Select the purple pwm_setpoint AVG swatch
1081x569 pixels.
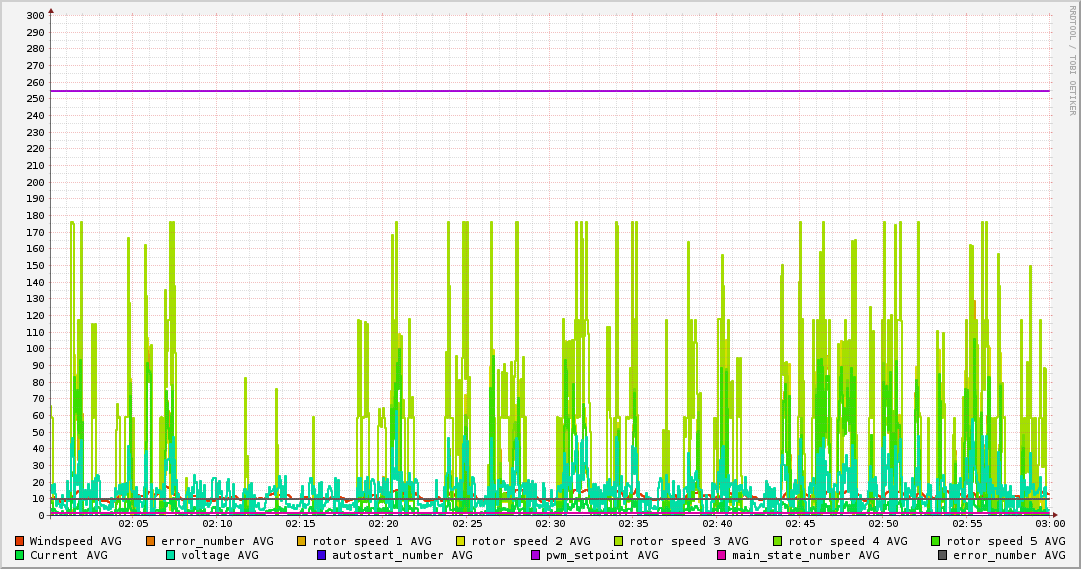click(x=535, y=555)
